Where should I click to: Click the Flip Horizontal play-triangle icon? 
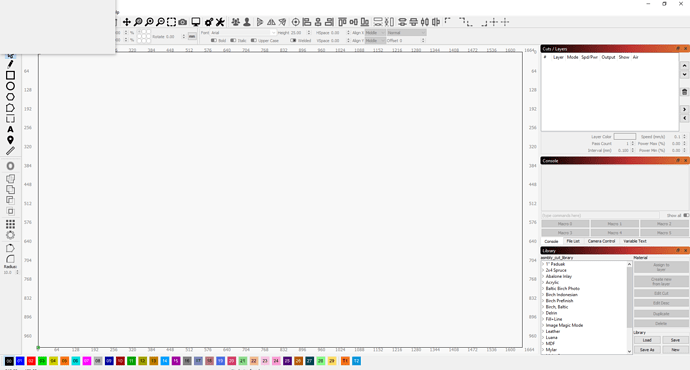tap(260, 22)
